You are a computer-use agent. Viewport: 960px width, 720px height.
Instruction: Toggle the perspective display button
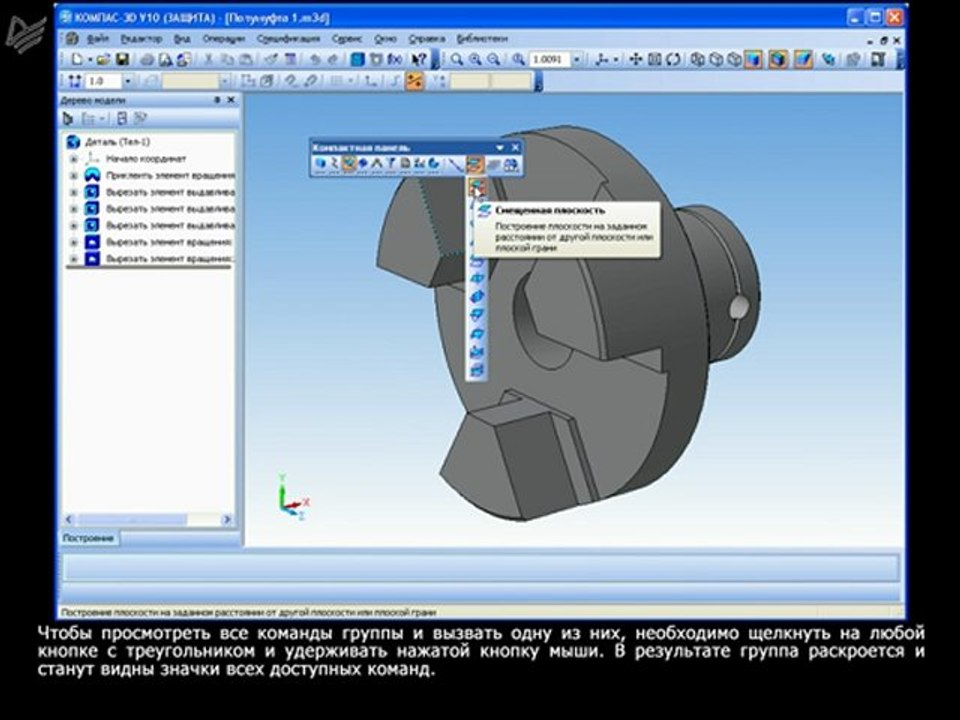click(x=803, y=59)
